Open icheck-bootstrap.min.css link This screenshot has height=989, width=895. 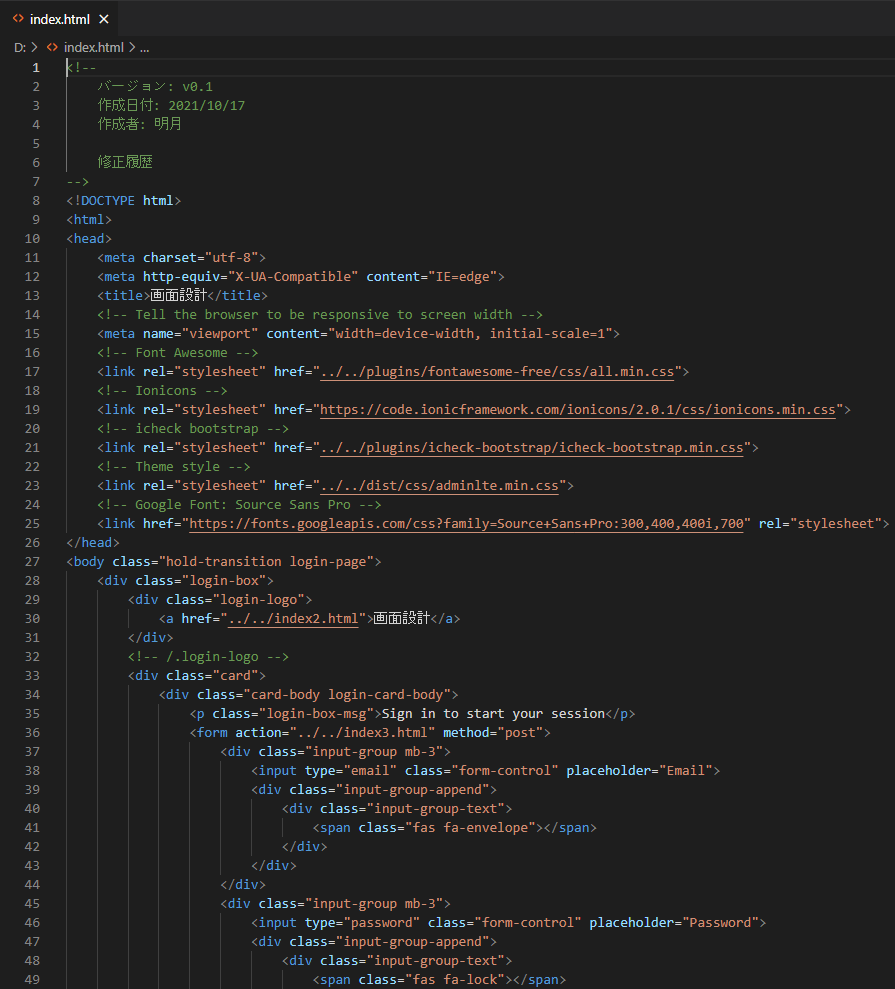coord(532,447)
